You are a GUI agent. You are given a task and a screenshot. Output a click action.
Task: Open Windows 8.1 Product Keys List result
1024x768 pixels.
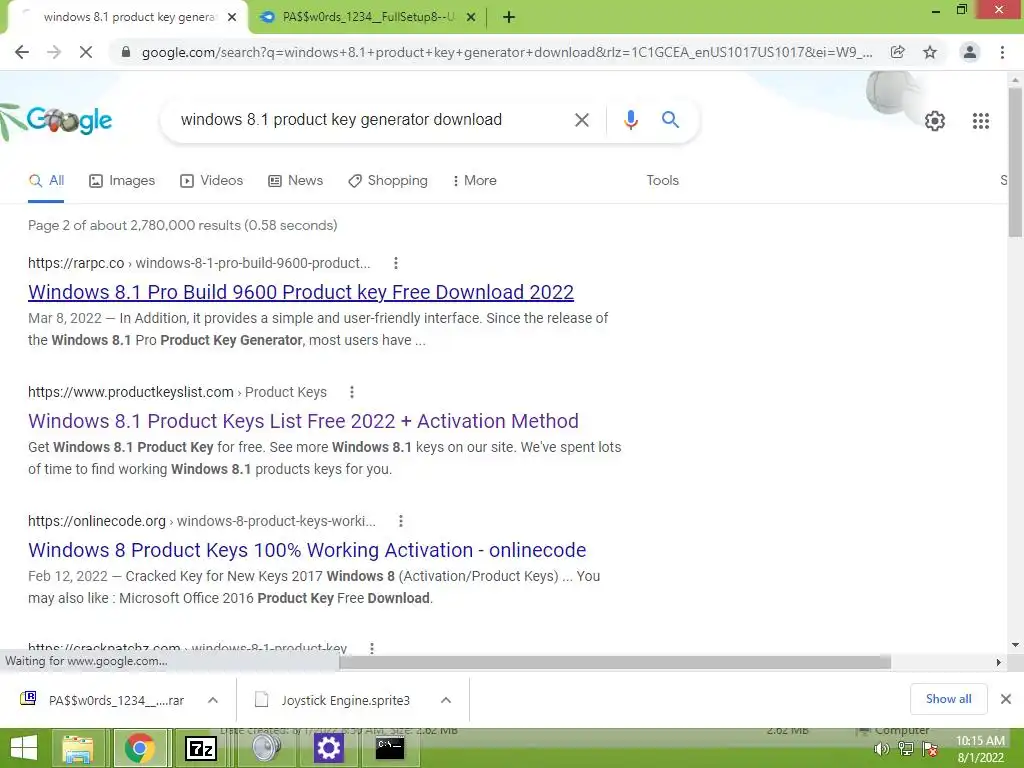tap(303, 421)
